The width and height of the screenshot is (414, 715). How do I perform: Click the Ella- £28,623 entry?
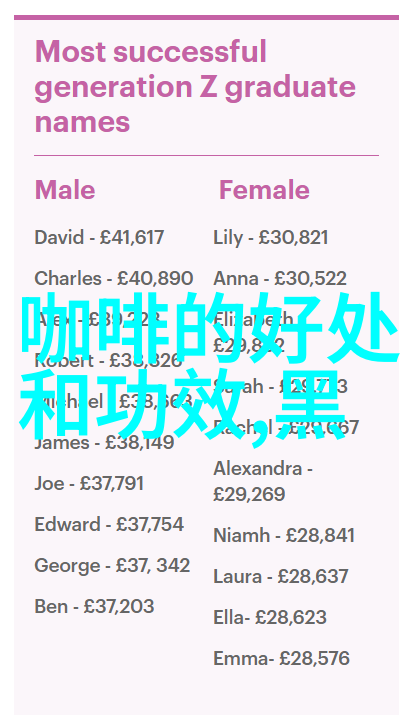[270, 617]
